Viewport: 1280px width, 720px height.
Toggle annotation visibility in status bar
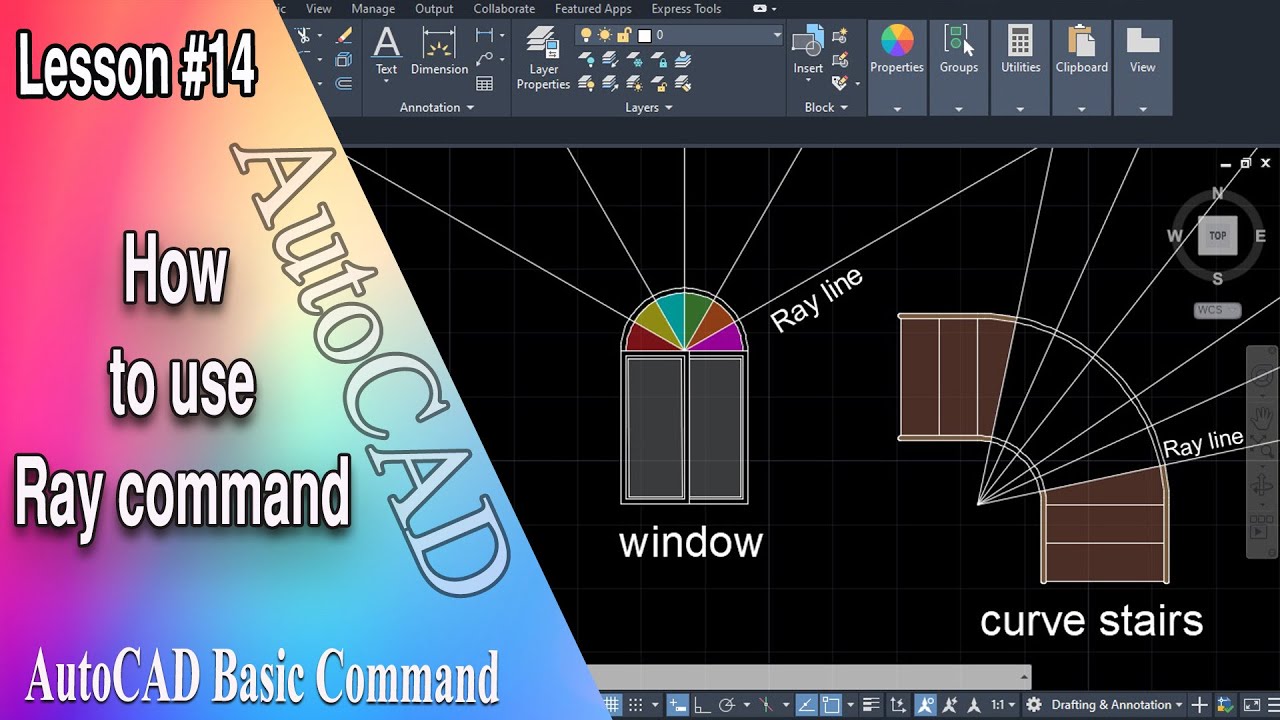pos(926,704)
